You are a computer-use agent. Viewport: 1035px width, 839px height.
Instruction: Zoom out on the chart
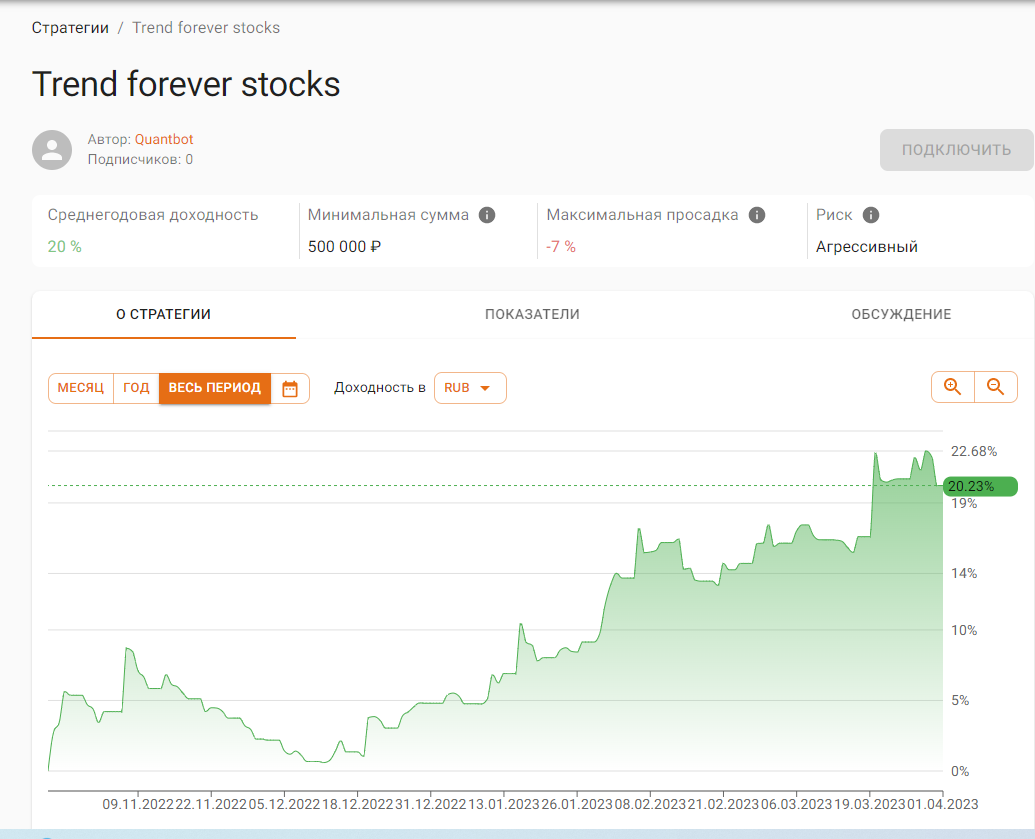point(995,387)
